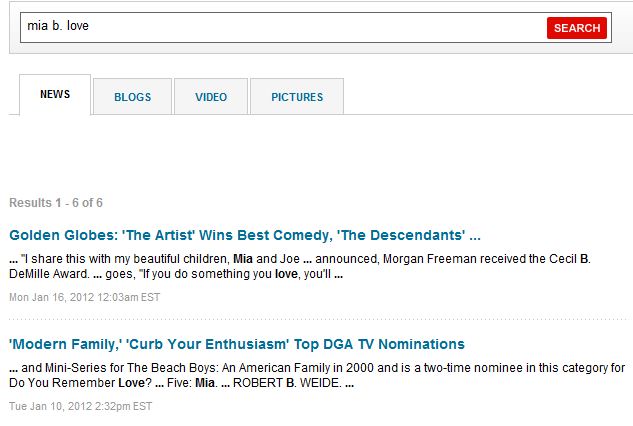633x426 pixels.
Task: Click the bold 'Mia' in the Golden Globes snippet
Action: click(x=243, y=259)
